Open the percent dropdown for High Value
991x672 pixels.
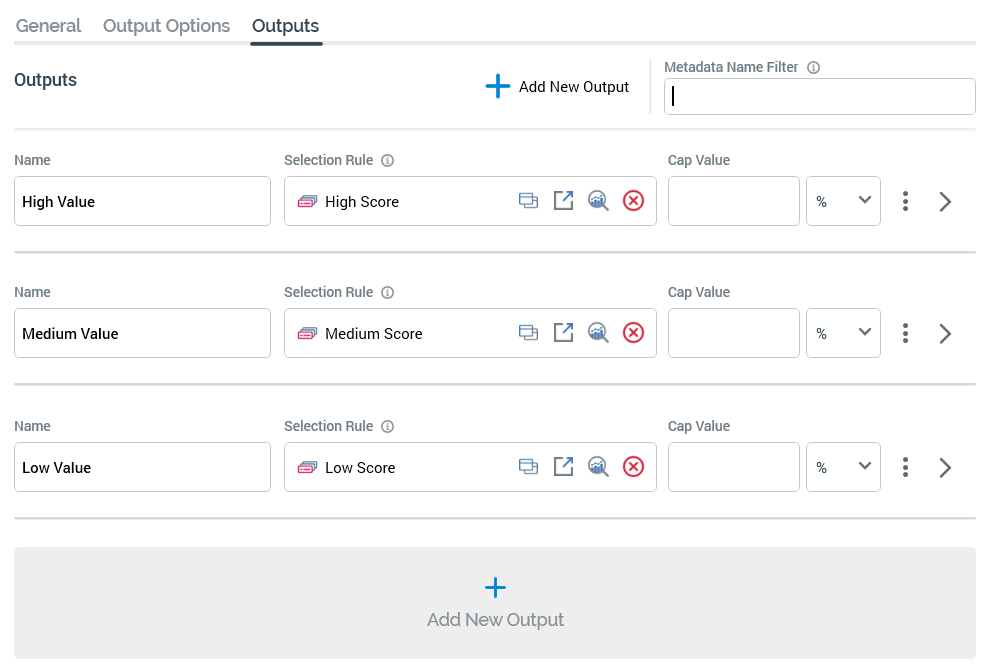coord(843,201)
